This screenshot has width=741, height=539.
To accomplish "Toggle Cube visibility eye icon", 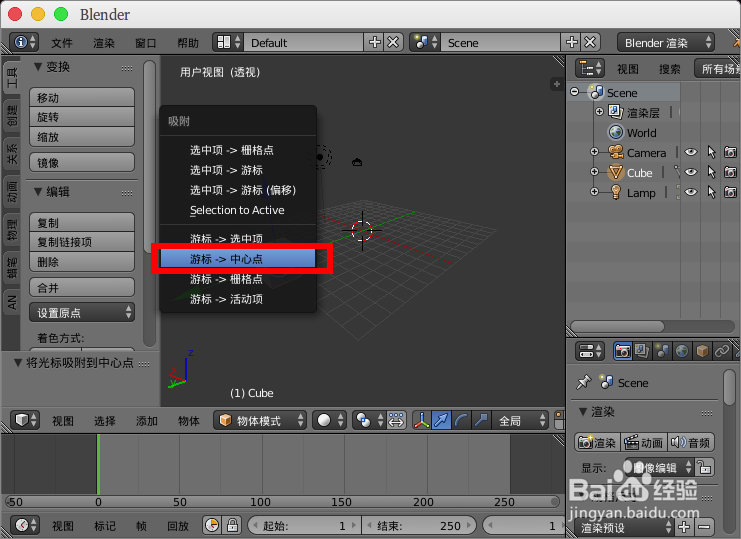I will click(x=690, y=172).
